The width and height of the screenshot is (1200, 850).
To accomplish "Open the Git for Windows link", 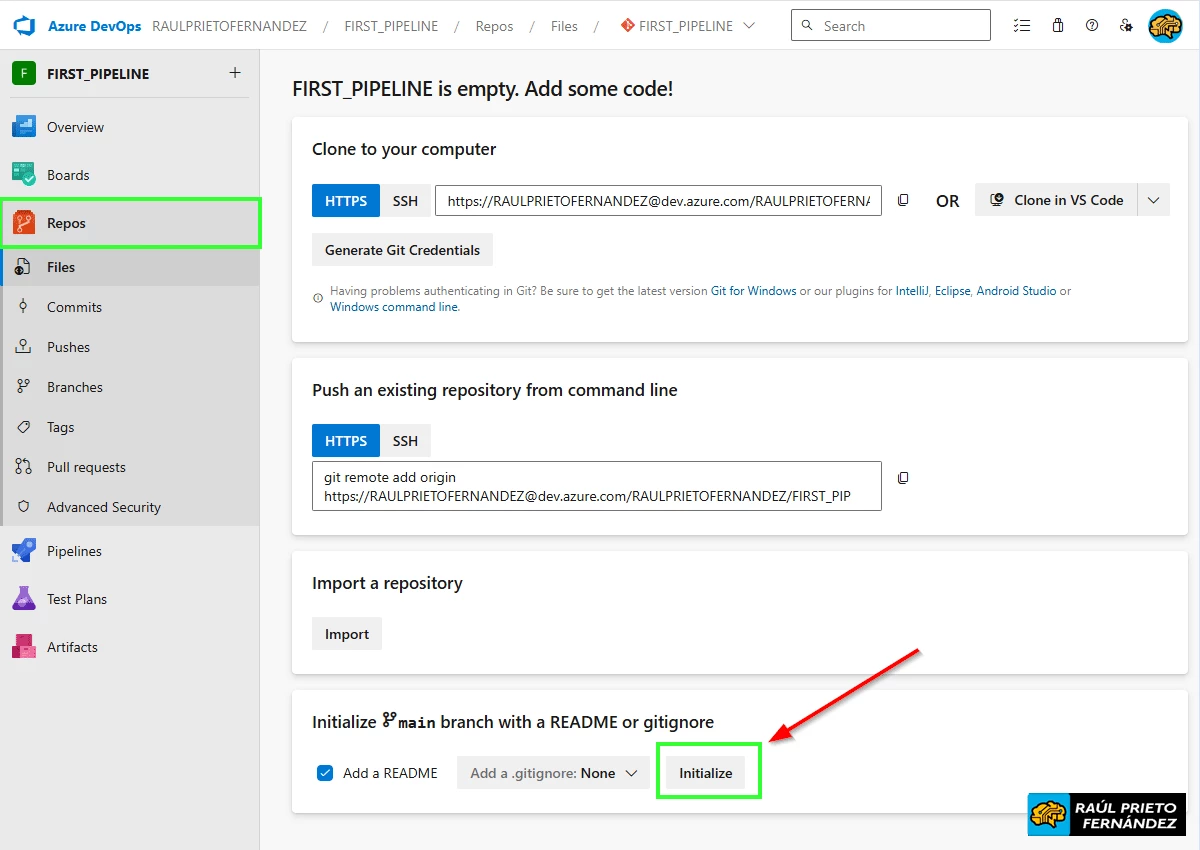I will coord(753,290).
